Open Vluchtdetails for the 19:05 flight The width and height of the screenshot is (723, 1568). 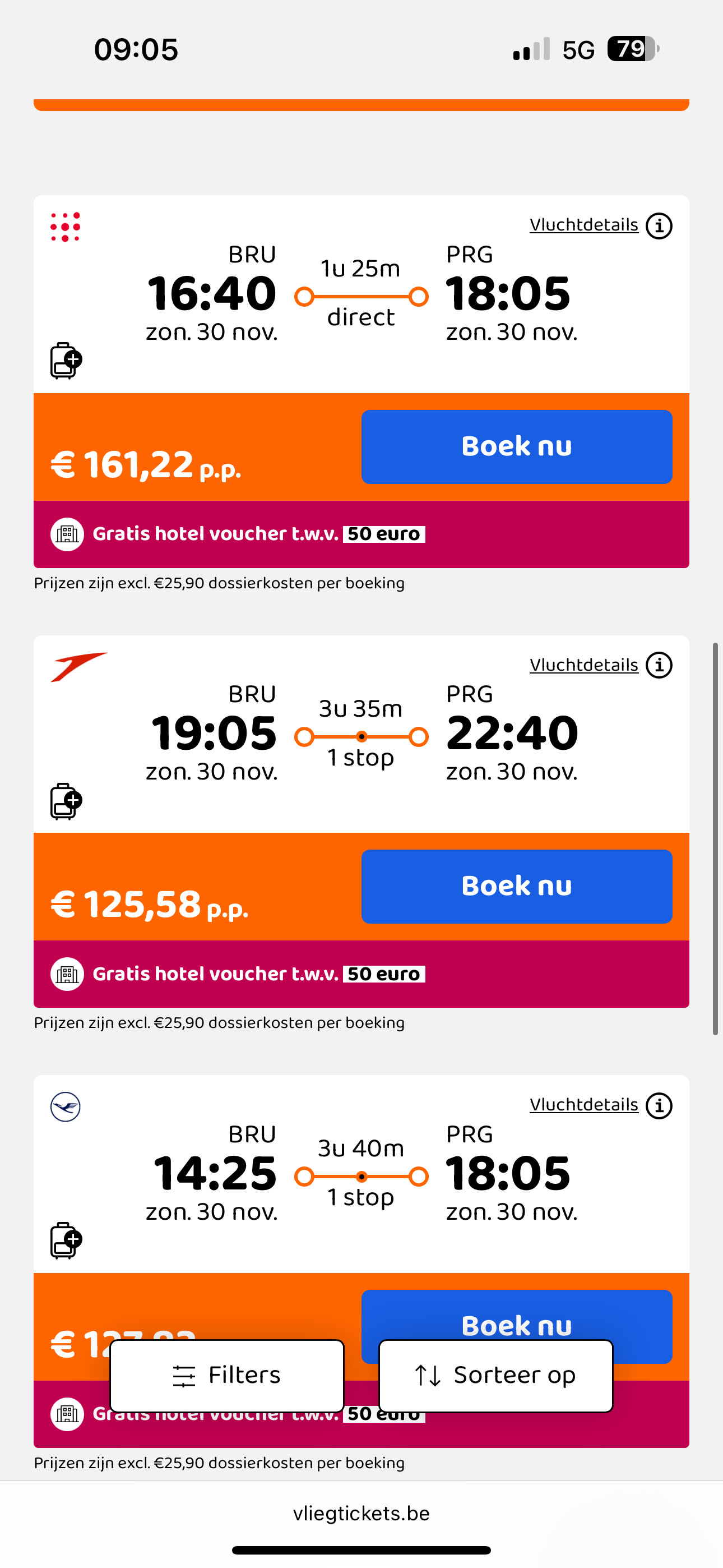click(583, 665)
